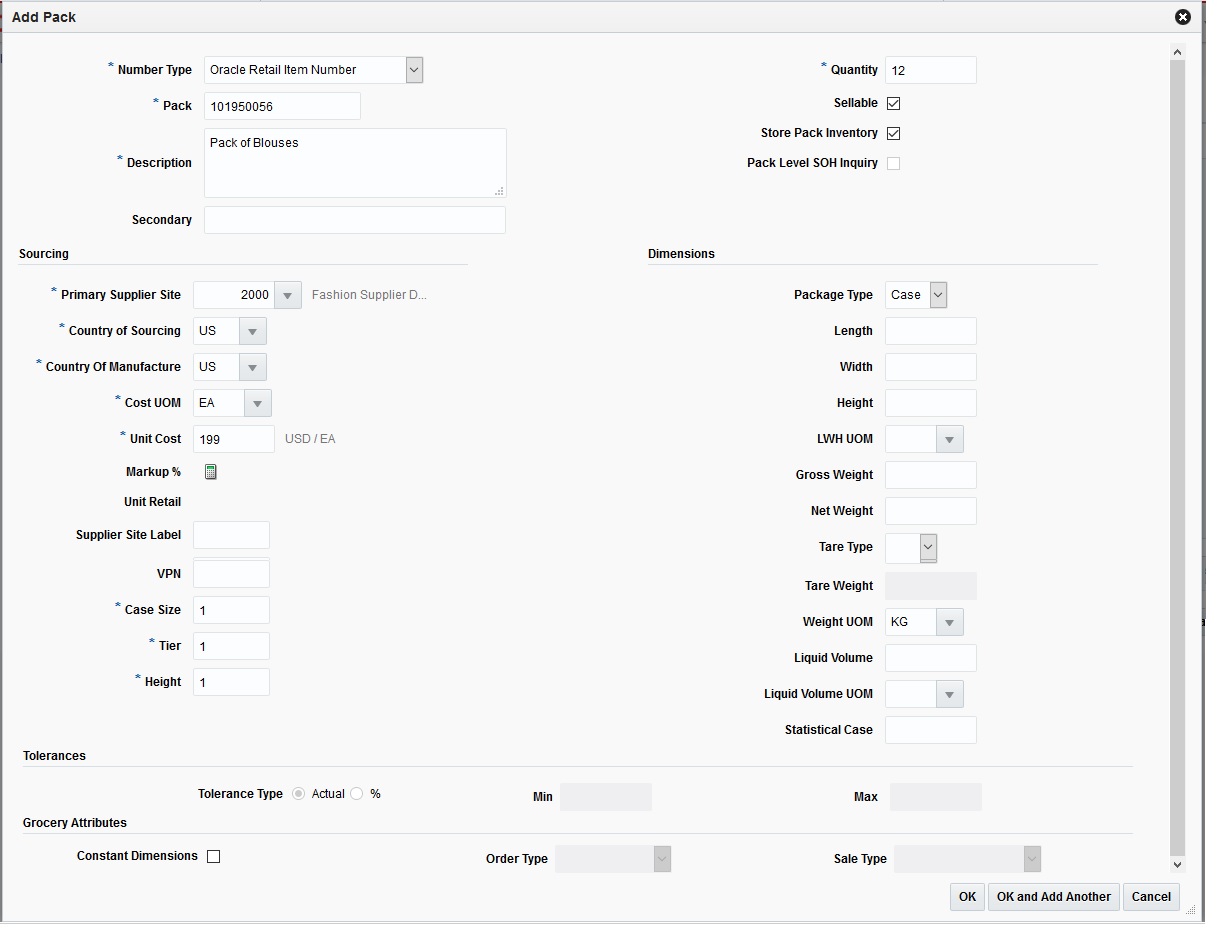Check the Constant Dimensions box
This screenshot has width=1232, height=928.
(213, 855)
